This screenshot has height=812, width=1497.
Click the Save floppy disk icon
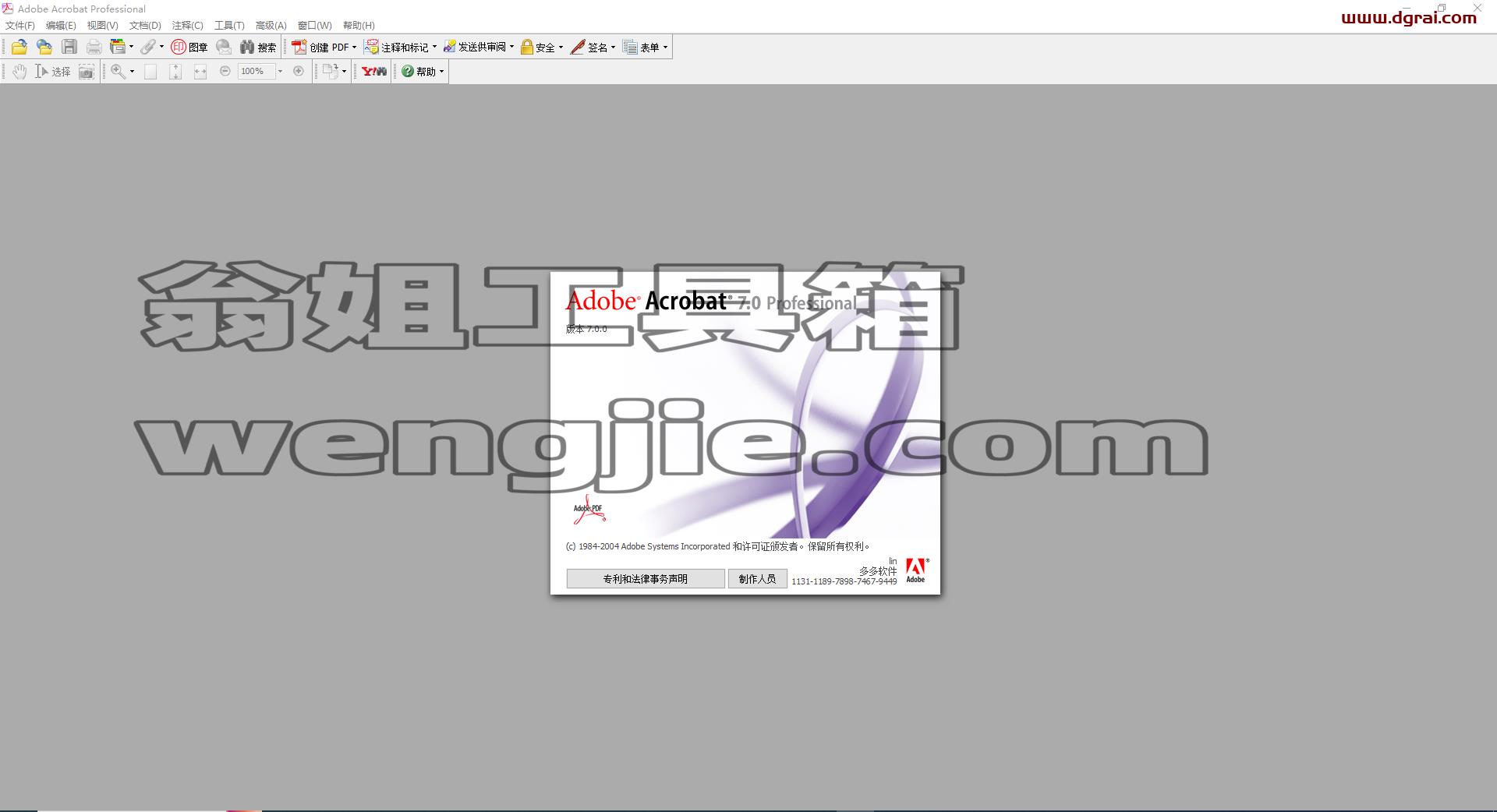(x=69, y=48)
